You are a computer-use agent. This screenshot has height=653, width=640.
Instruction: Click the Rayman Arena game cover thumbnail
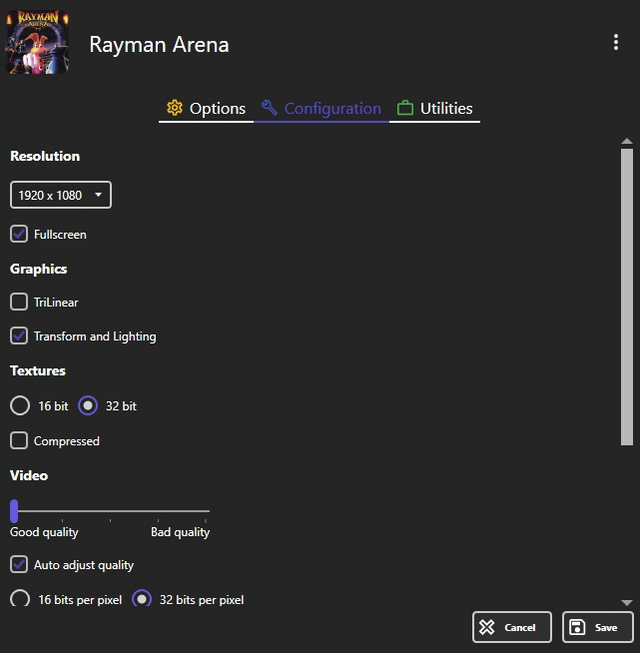tap(37, 42)
